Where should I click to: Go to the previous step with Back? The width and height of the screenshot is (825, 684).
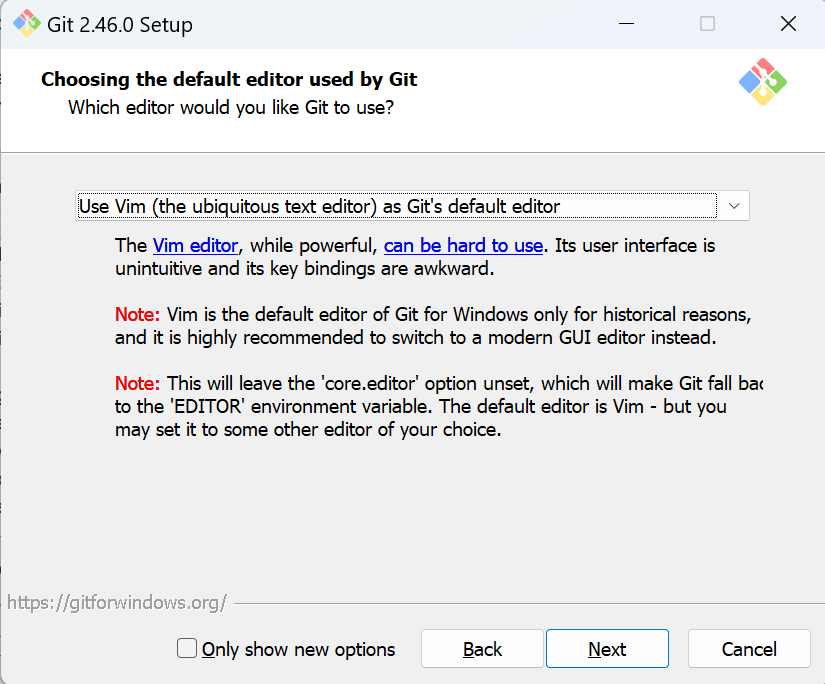[x=482, y=649]
